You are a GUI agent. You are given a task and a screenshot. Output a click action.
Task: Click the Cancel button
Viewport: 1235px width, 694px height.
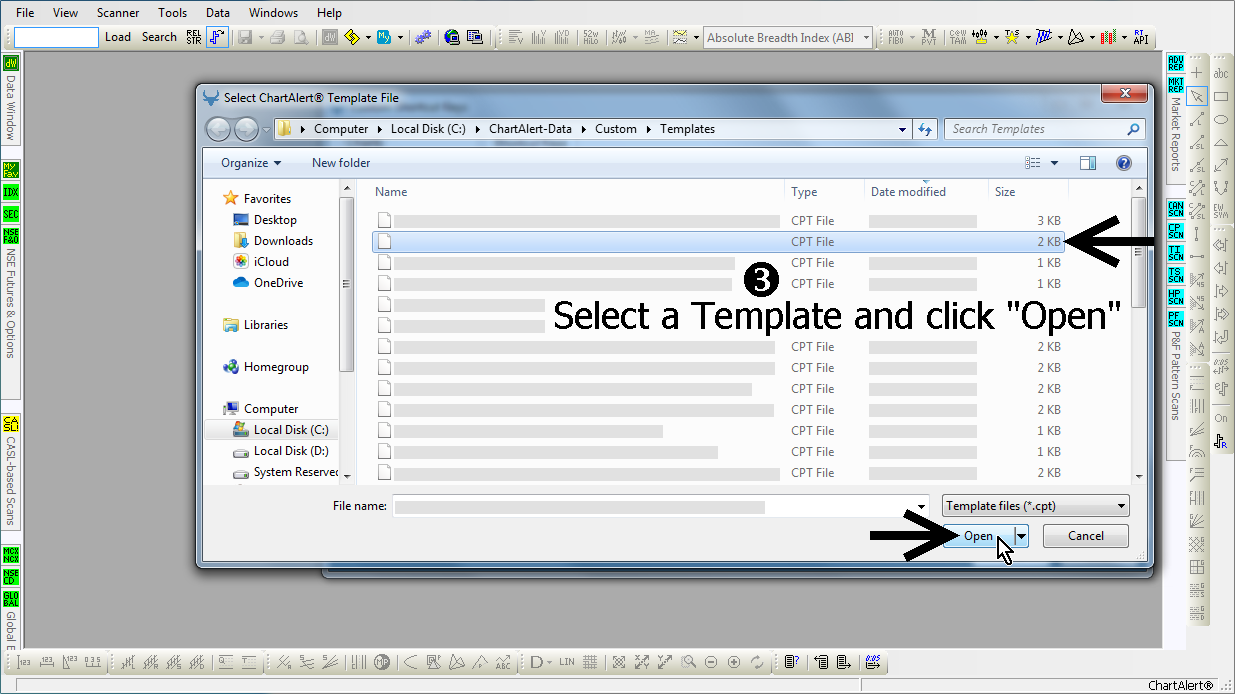[x=1086, y=536]
